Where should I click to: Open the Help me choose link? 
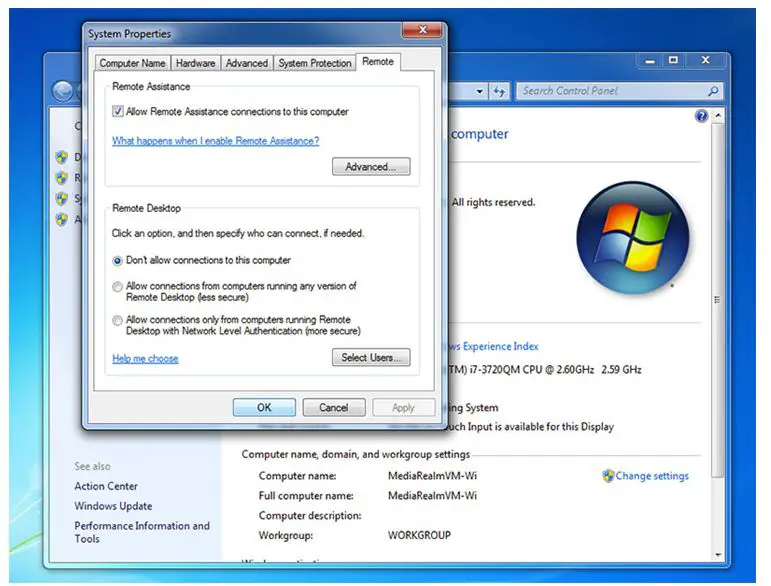[x=145, y=358]
